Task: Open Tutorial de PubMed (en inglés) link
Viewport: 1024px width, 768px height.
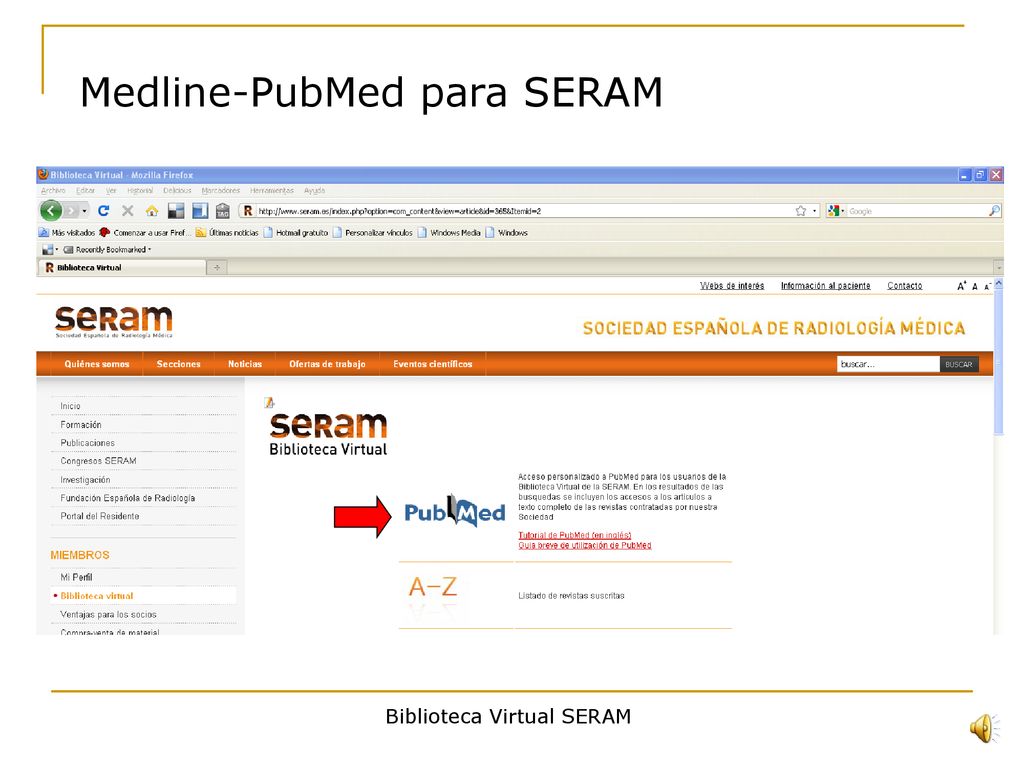Action: coord(575,535)
